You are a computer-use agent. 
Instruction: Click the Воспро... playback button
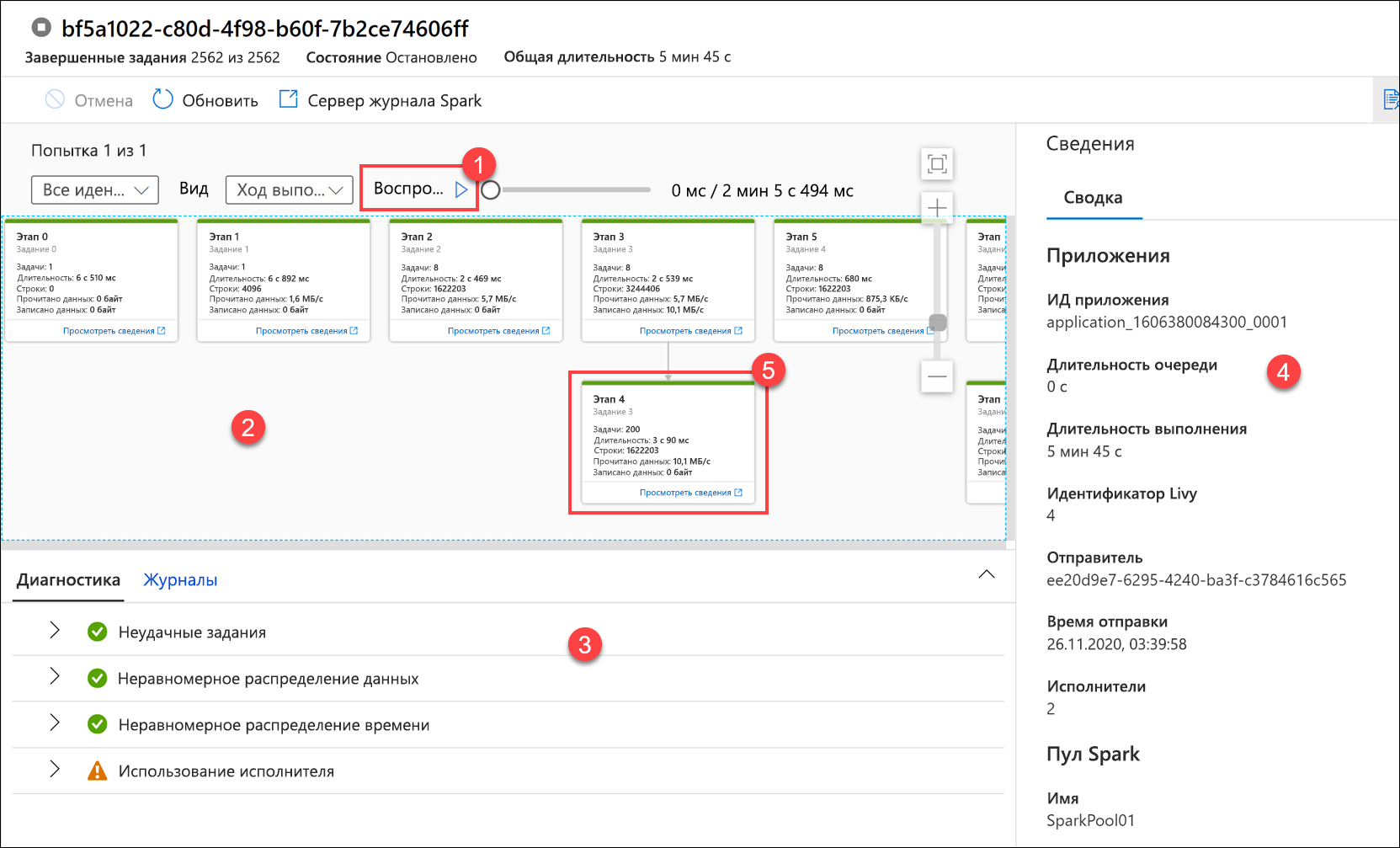point(419,189)
